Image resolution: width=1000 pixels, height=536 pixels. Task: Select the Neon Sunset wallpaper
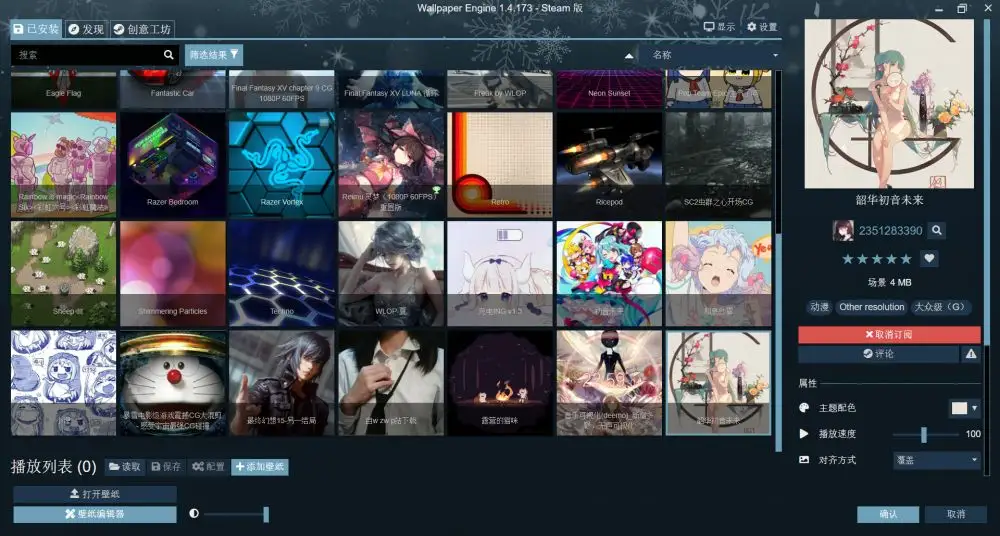point(609,89)
